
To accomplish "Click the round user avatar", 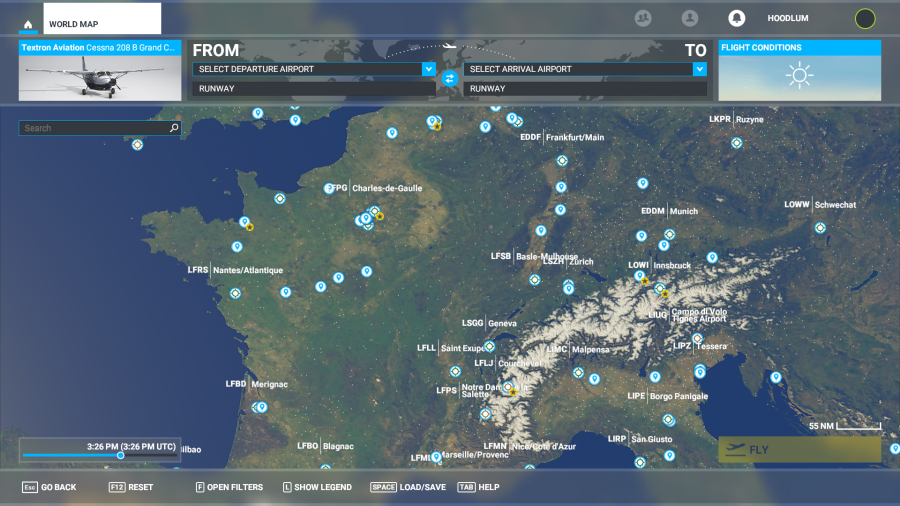I will [864, 18].
